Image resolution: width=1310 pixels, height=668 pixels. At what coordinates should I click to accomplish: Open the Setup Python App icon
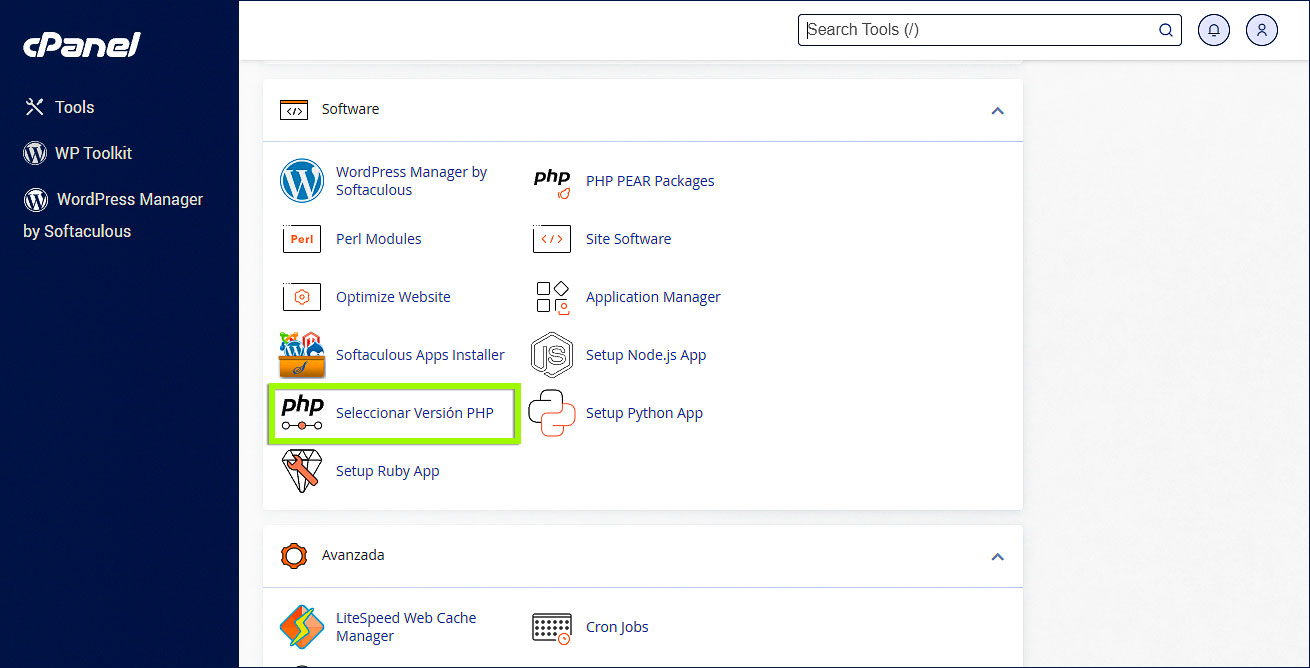point(552,413)
